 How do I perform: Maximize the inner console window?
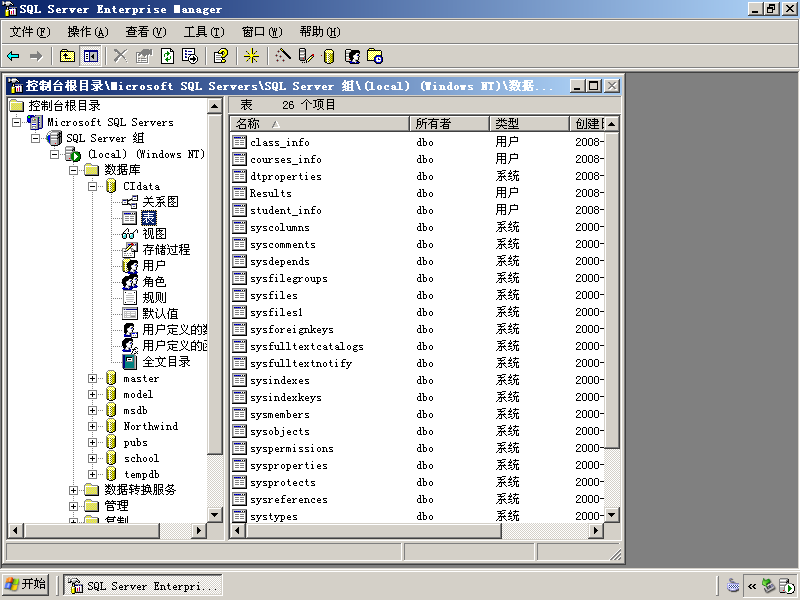coord(593,86)
